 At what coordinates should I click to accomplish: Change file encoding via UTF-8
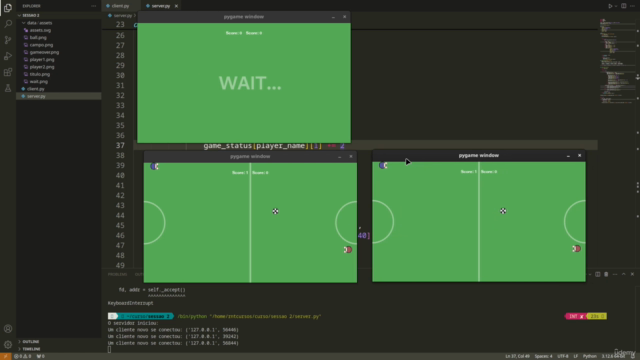click(563, 356)
